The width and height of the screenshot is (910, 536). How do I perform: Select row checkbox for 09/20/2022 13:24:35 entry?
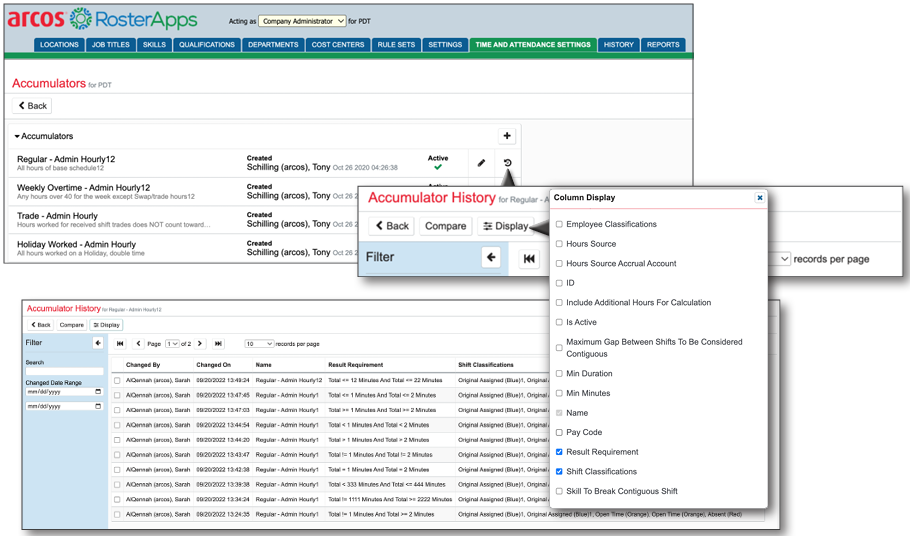point(117,514)
